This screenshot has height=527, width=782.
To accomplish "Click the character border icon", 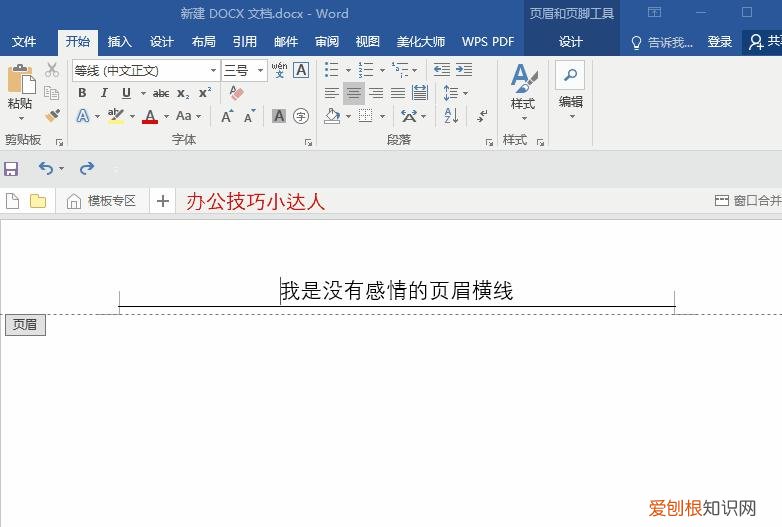I will point(301,70).
